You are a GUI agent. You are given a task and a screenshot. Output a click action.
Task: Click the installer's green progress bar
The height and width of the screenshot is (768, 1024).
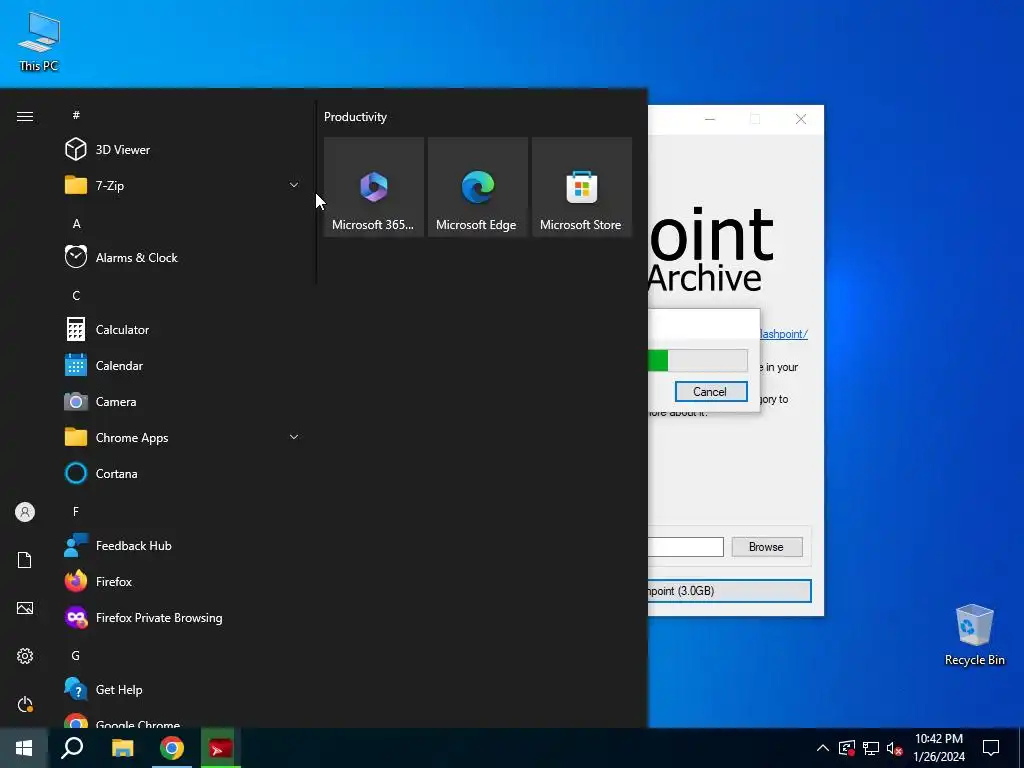point(697,360)
